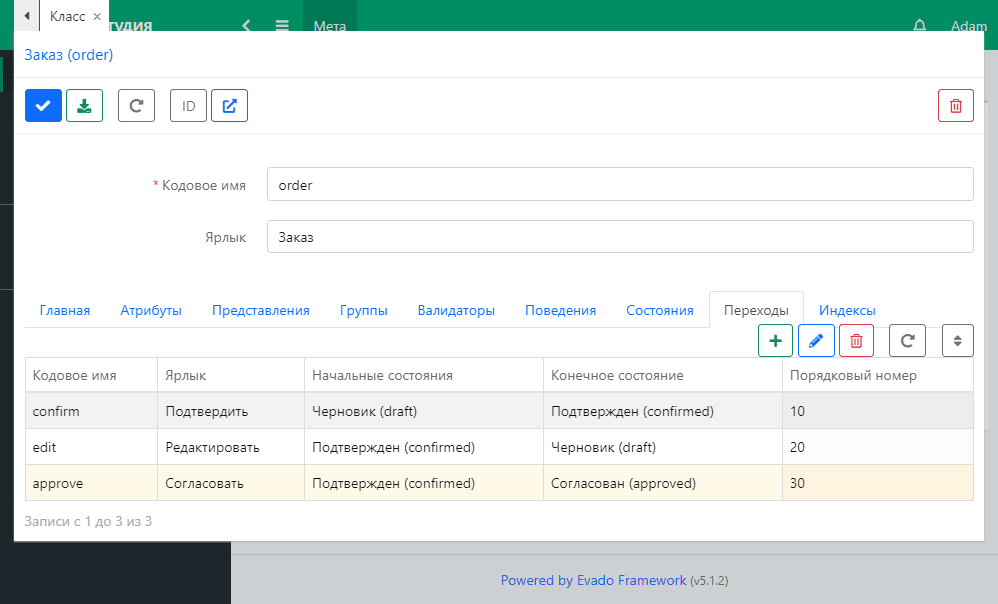Click the sort order up-down arrows button
The height and width of the screenshot is (604, 998).
pos(958,341)
